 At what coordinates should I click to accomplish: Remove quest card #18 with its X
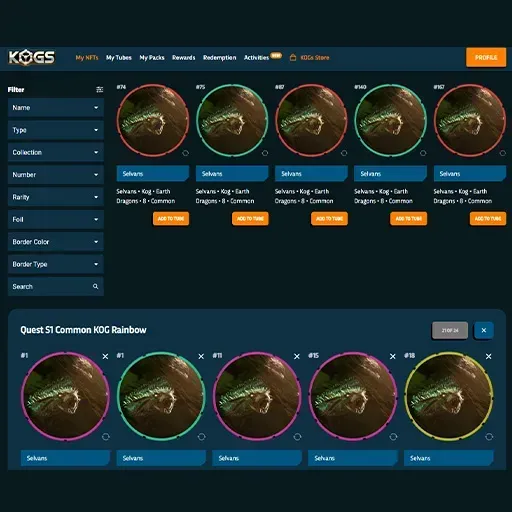coord(488,356)
